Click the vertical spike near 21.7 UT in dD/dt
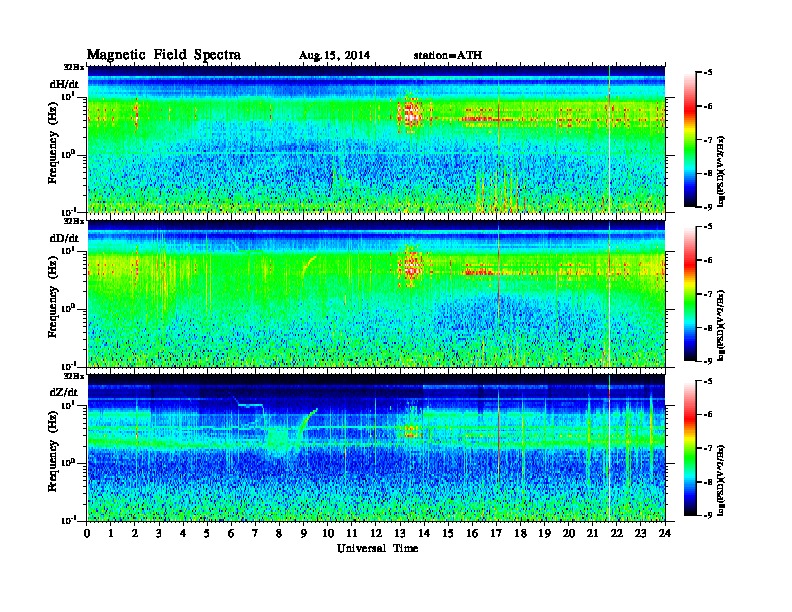This screenshot has height=612, width=792. coord(609,294)
